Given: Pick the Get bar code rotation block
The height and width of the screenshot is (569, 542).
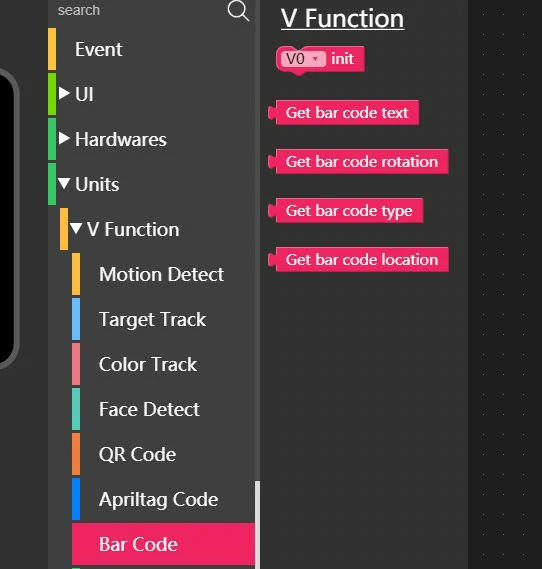Looking at the screenshot, I should [358, 161].
